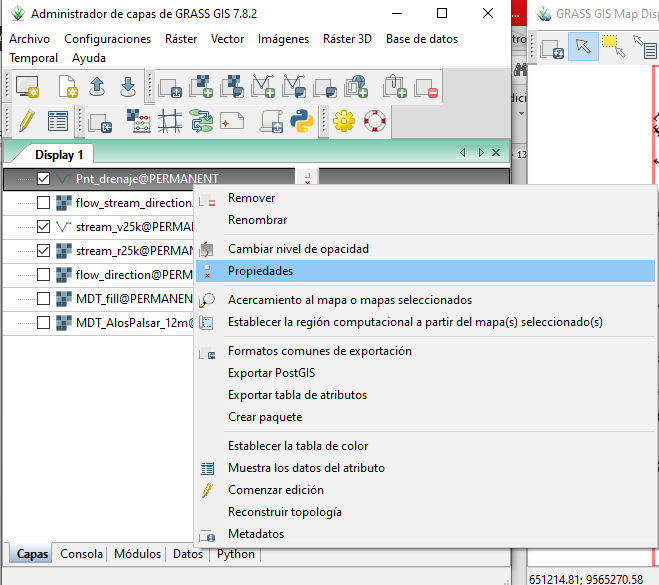
Task: Toggle the stream_r25k layer checkbox
Action: (x=43, y=251)
